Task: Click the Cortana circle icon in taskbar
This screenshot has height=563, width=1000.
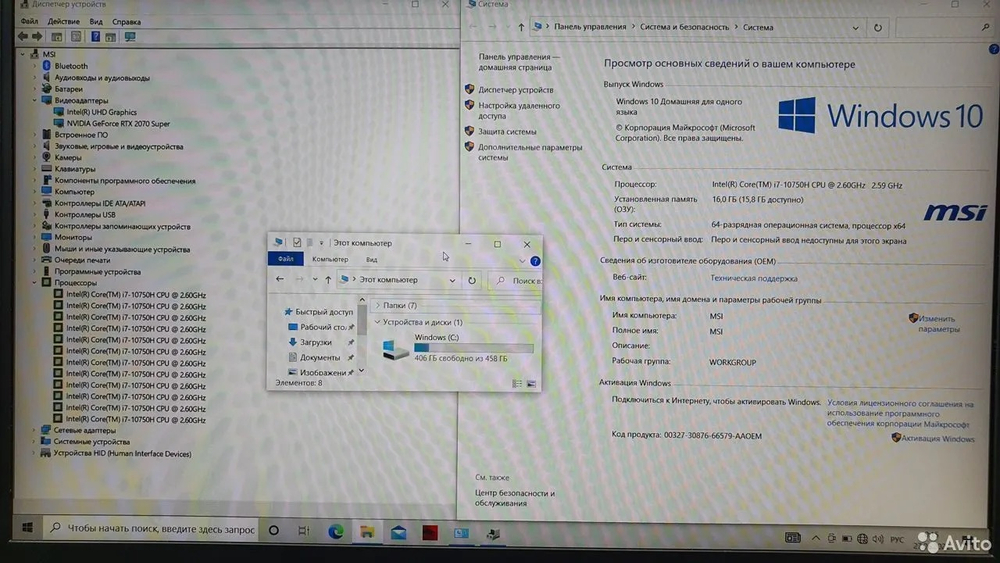Action: pyautogui.click(x=274, y=530)
